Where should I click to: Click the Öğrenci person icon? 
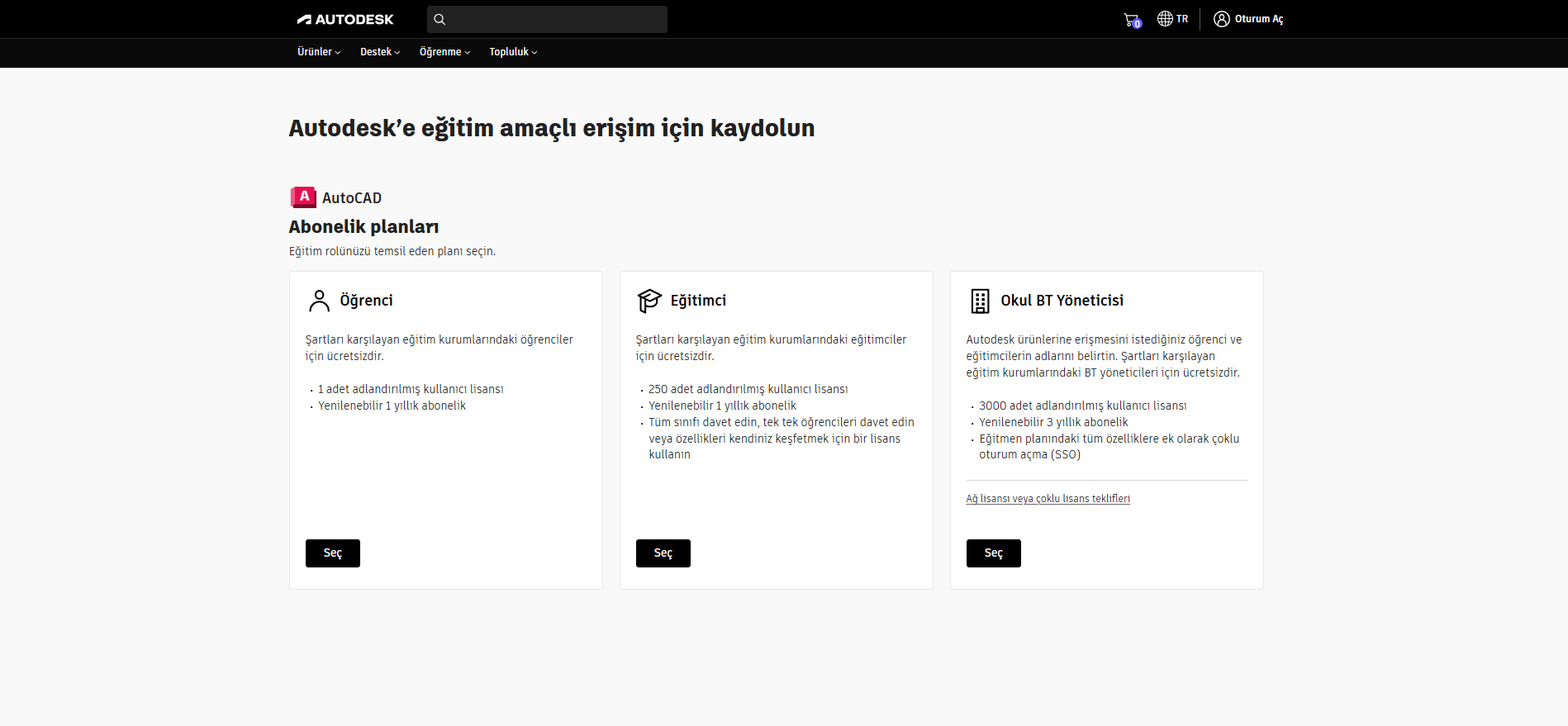click(x=319, y=301)
